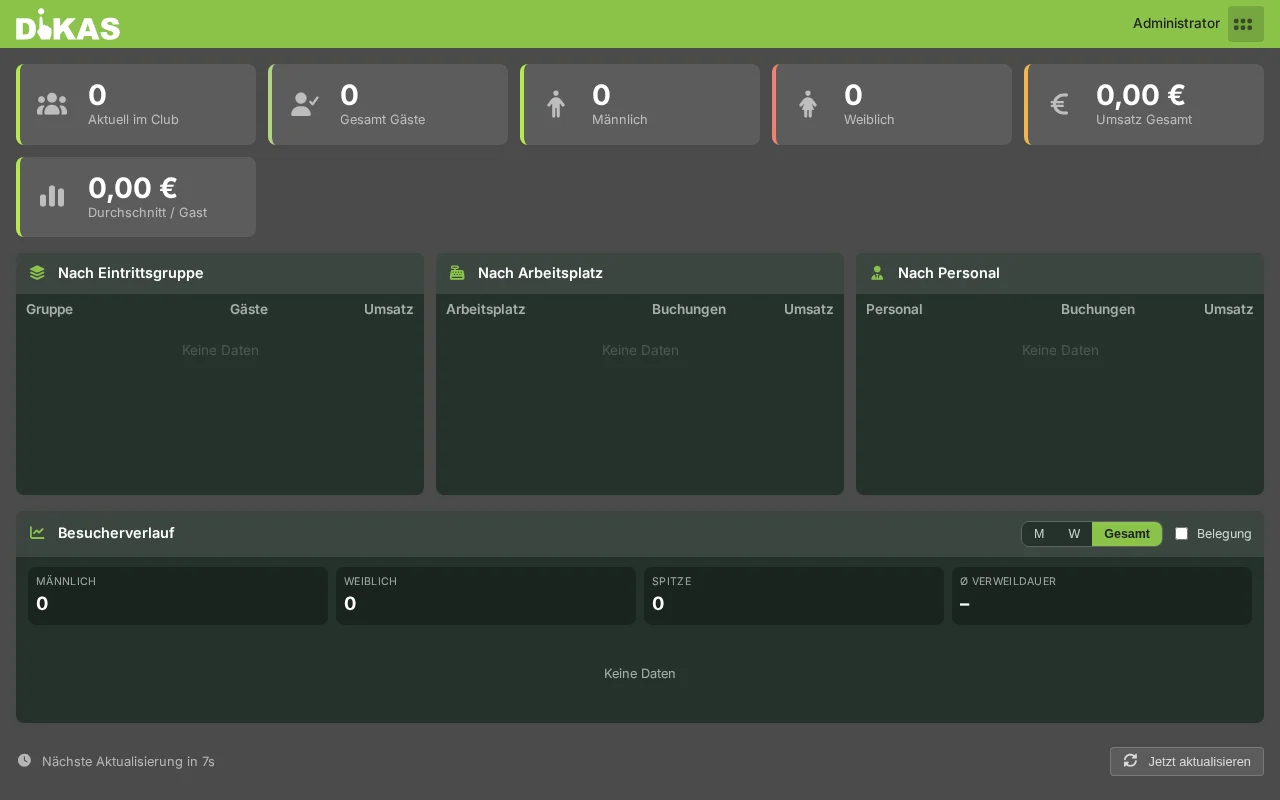Click the Durchschnitt / Gast label

pos(147,213)
